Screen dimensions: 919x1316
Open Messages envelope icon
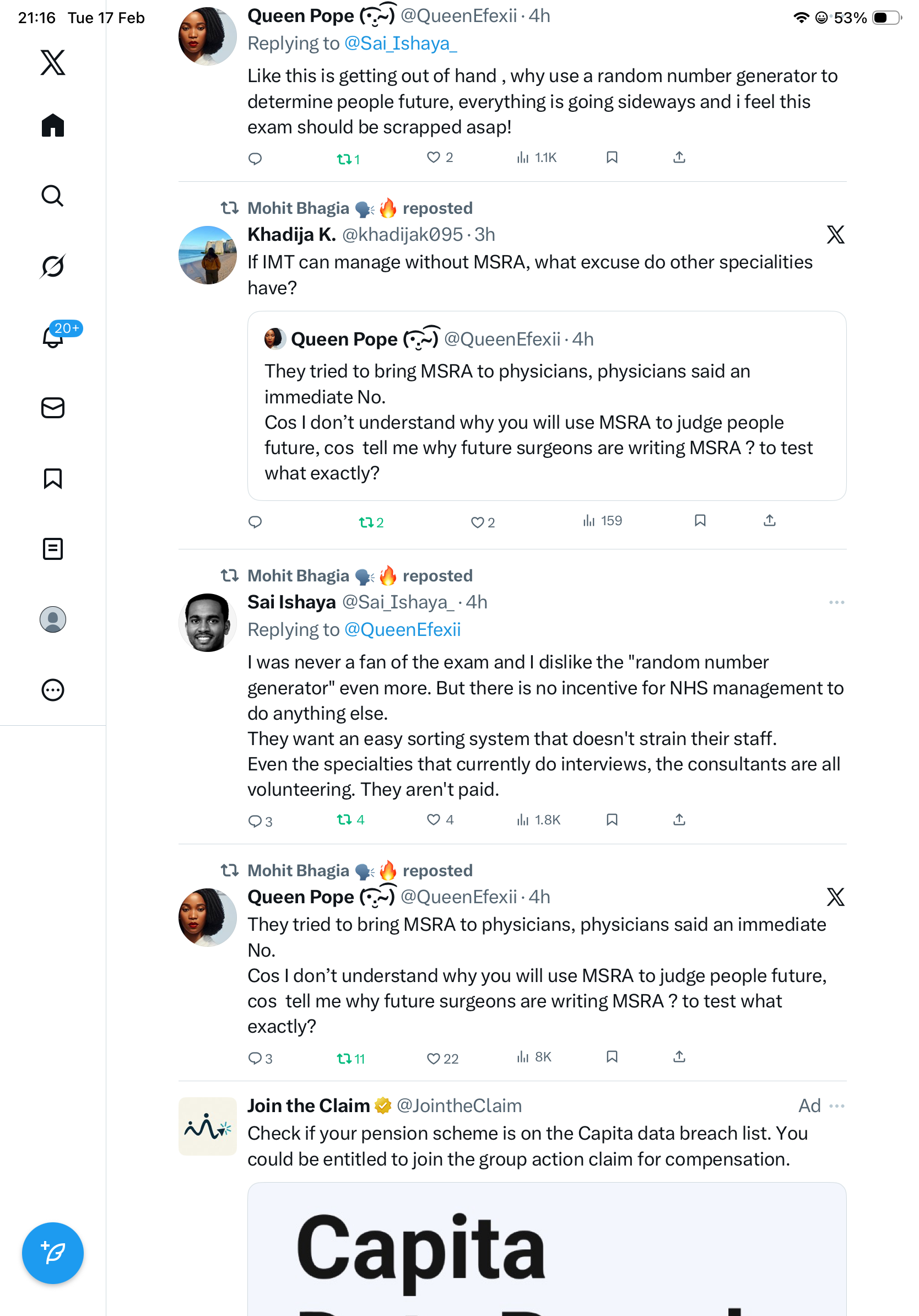coord(53,407)
